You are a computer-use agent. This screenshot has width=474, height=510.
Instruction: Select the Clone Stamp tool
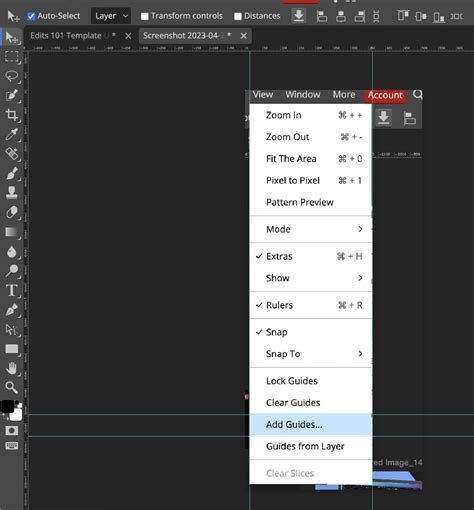click(x=12, y=193)
